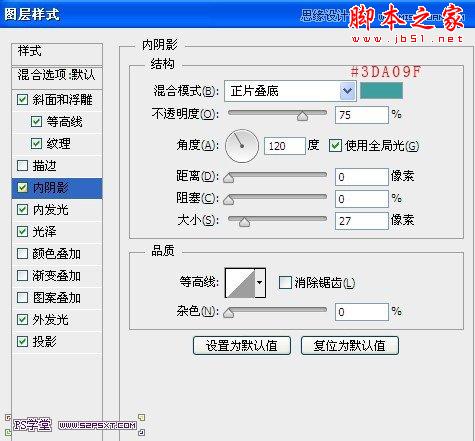Open the teal shadow color swatch
Viewport: 475px width, 441px height.
point(381,90)
